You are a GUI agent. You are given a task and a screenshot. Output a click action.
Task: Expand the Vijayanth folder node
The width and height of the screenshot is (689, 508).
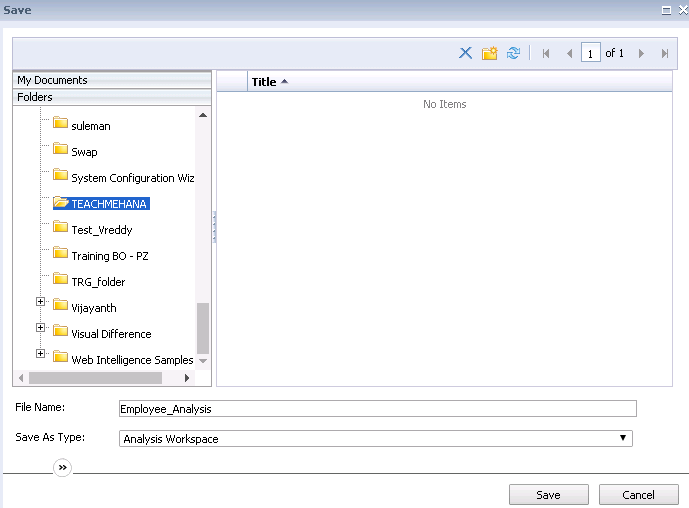[41, 302]
